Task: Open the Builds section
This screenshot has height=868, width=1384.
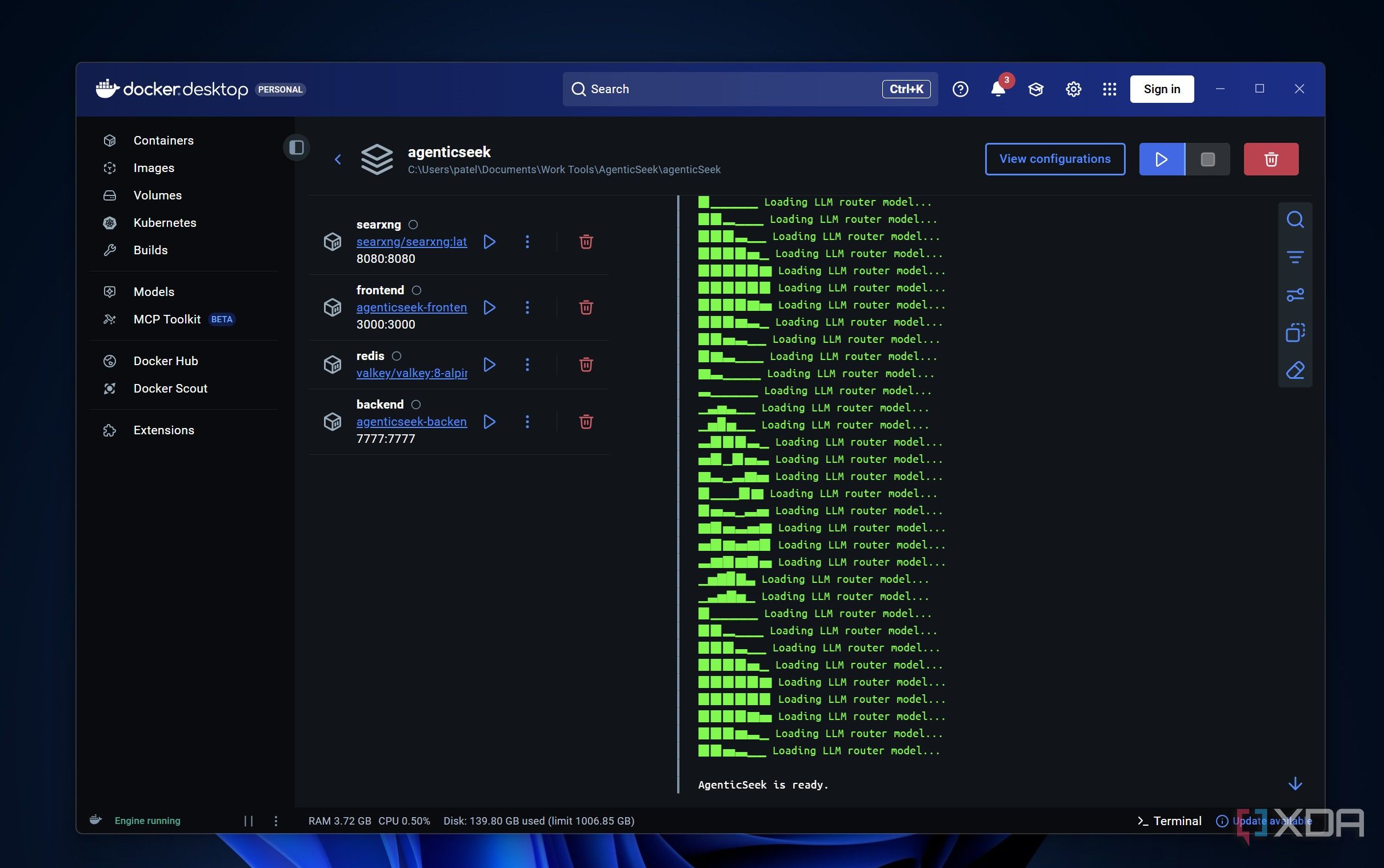Action: point(150,250)
